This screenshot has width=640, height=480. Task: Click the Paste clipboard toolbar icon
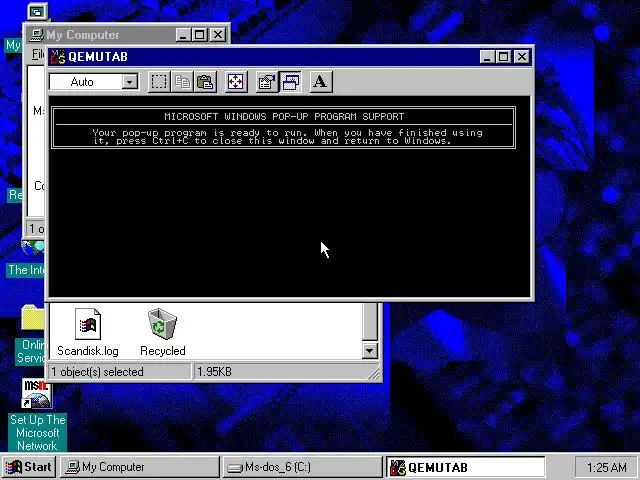[x=205, y=82]
